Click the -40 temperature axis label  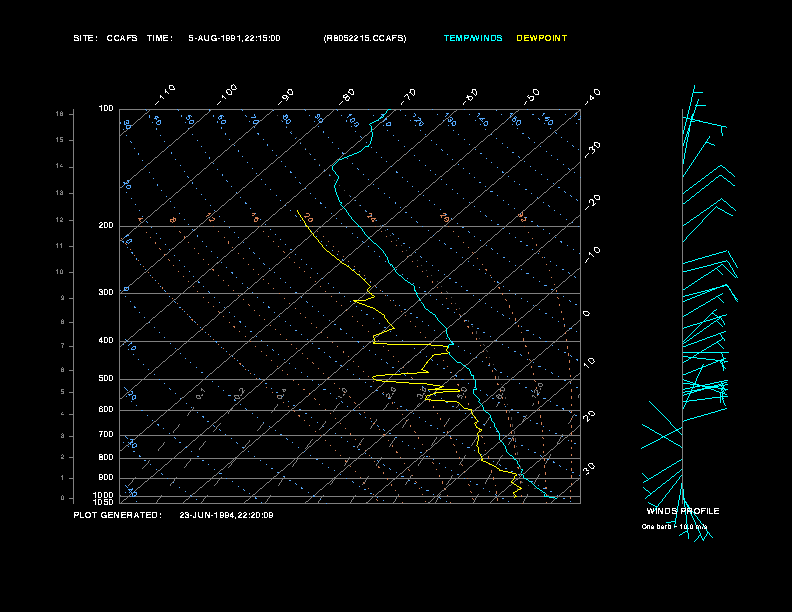pyautogui.click(x=592, y=96)
